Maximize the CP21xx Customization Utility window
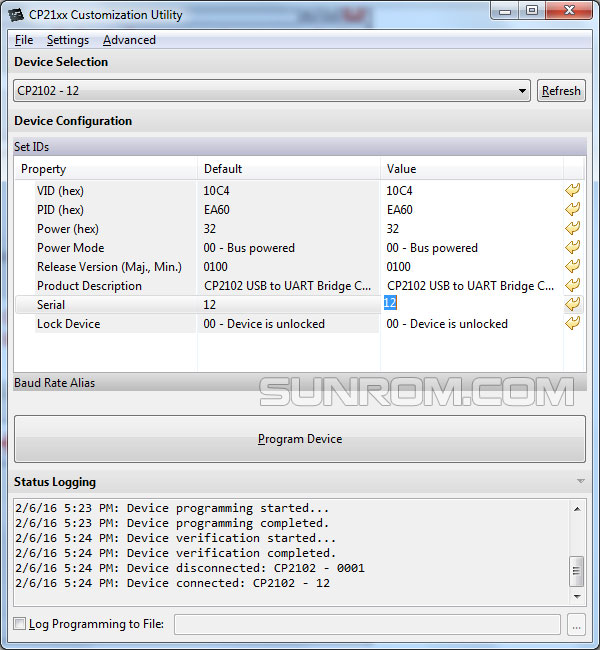The image size is (600, 650). 532,11
